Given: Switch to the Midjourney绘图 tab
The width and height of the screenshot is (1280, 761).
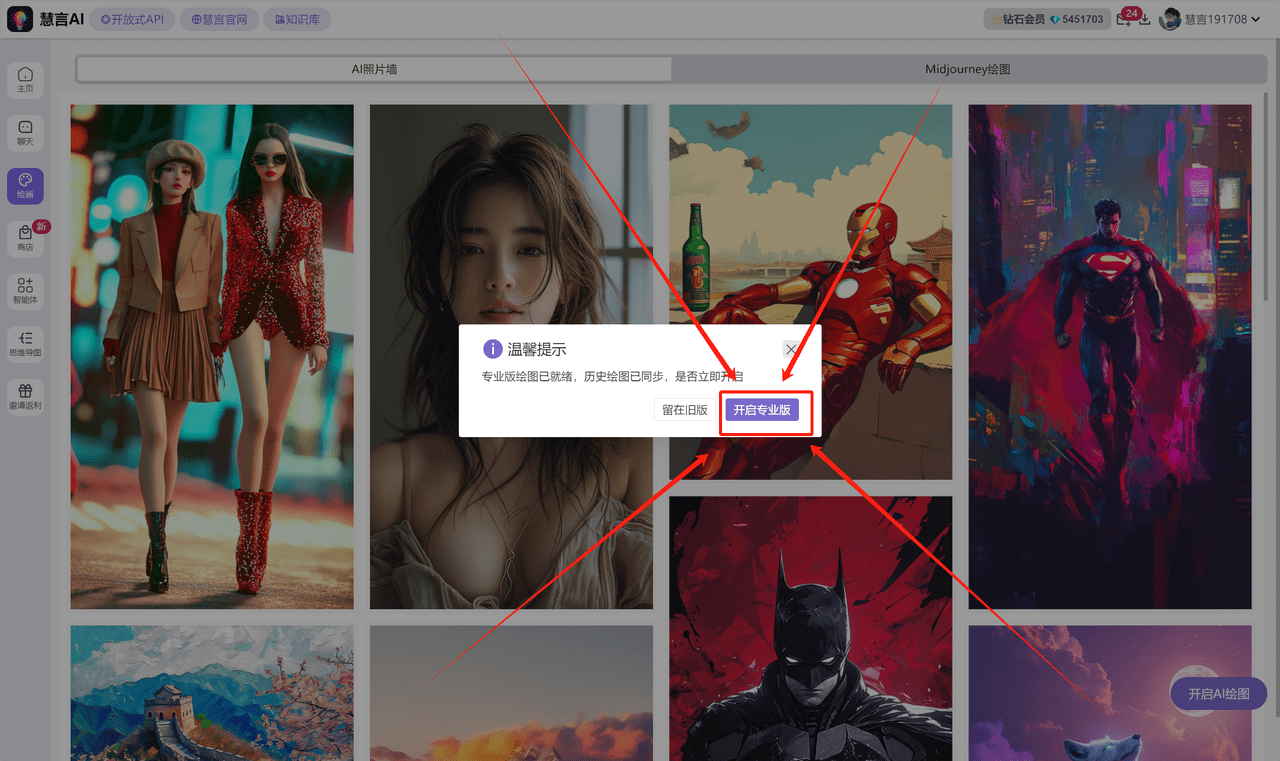Looking at the screenshot, I should [968, 69].
